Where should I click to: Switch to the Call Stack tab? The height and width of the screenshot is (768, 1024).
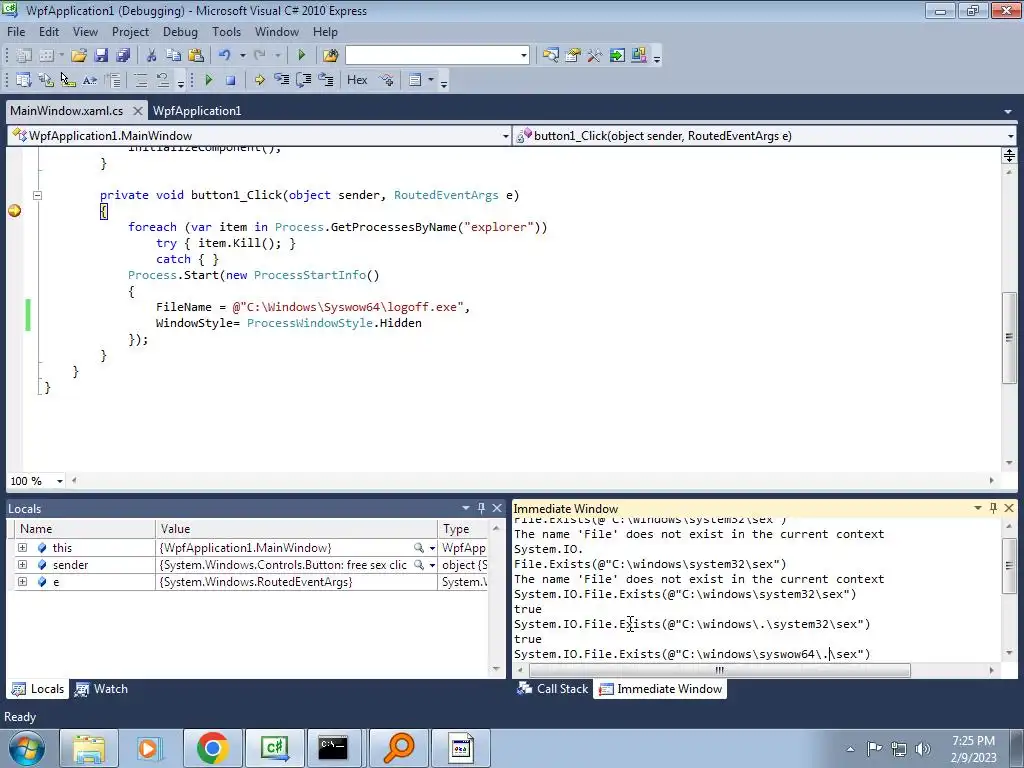552,689
